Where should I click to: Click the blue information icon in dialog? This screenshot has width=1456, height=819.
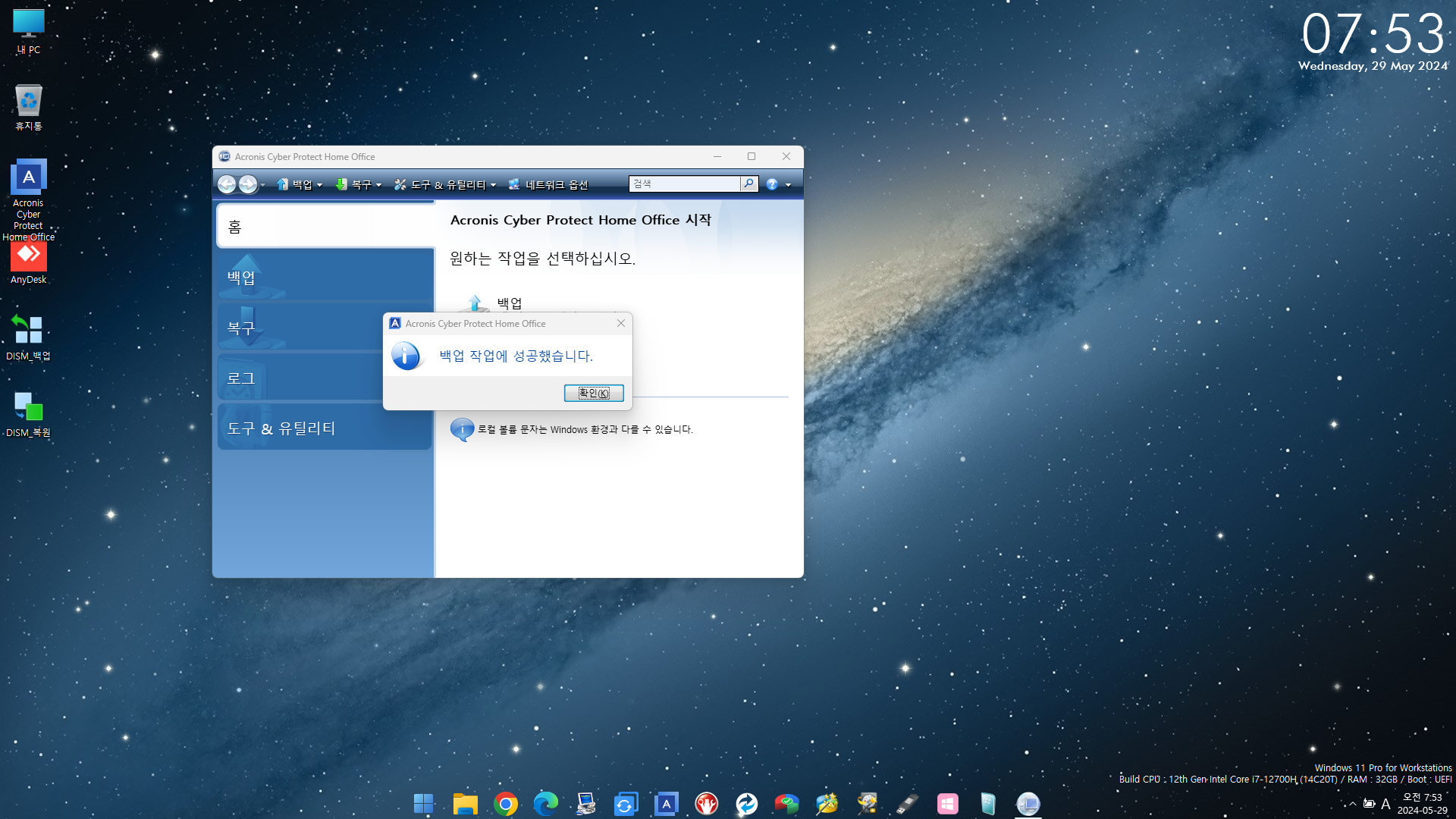406,356
